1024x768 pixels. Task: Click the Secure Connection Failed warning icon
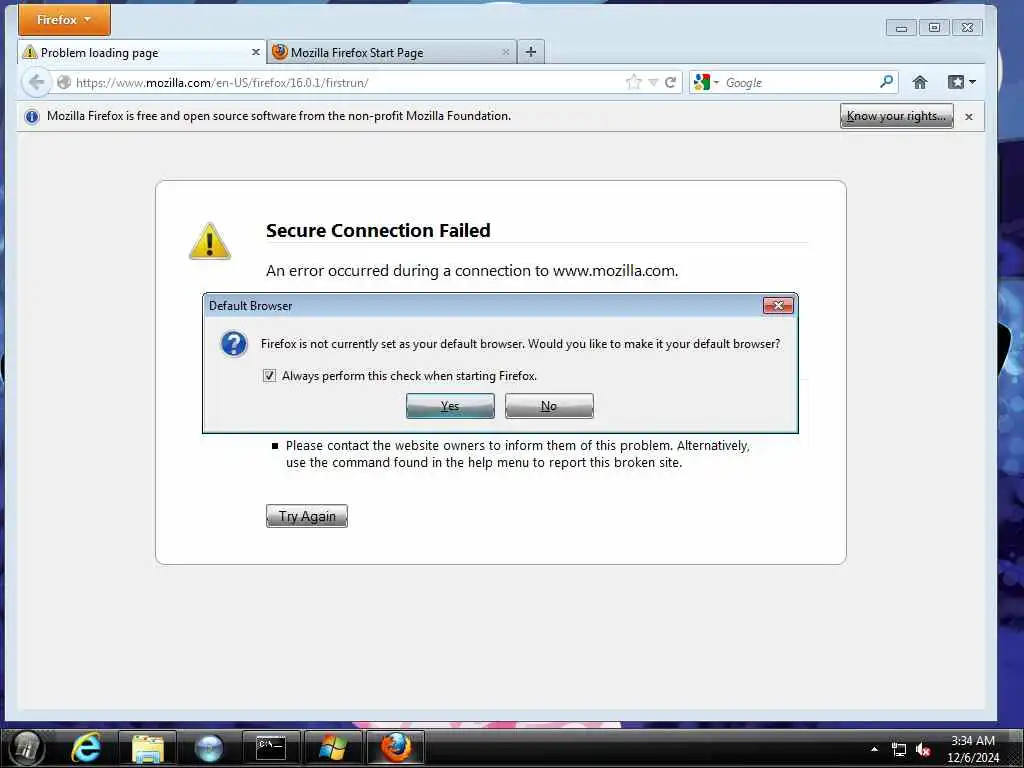coord(210,241)
